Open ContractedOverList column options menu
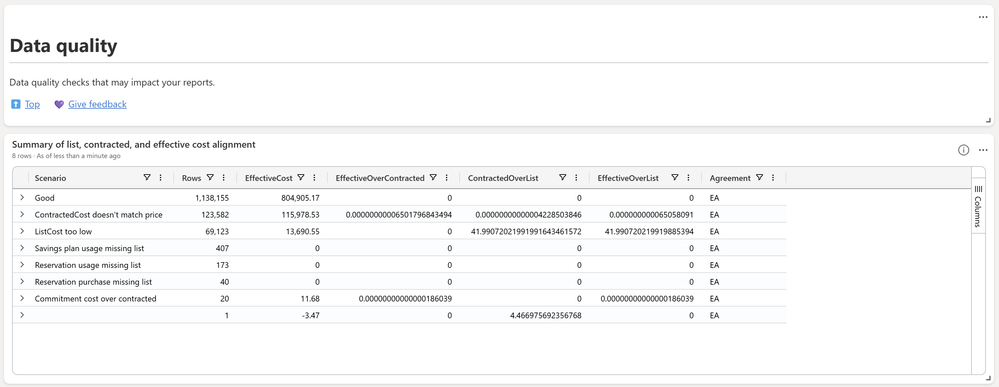Screen dimensions: 999x387 point(577,178)
